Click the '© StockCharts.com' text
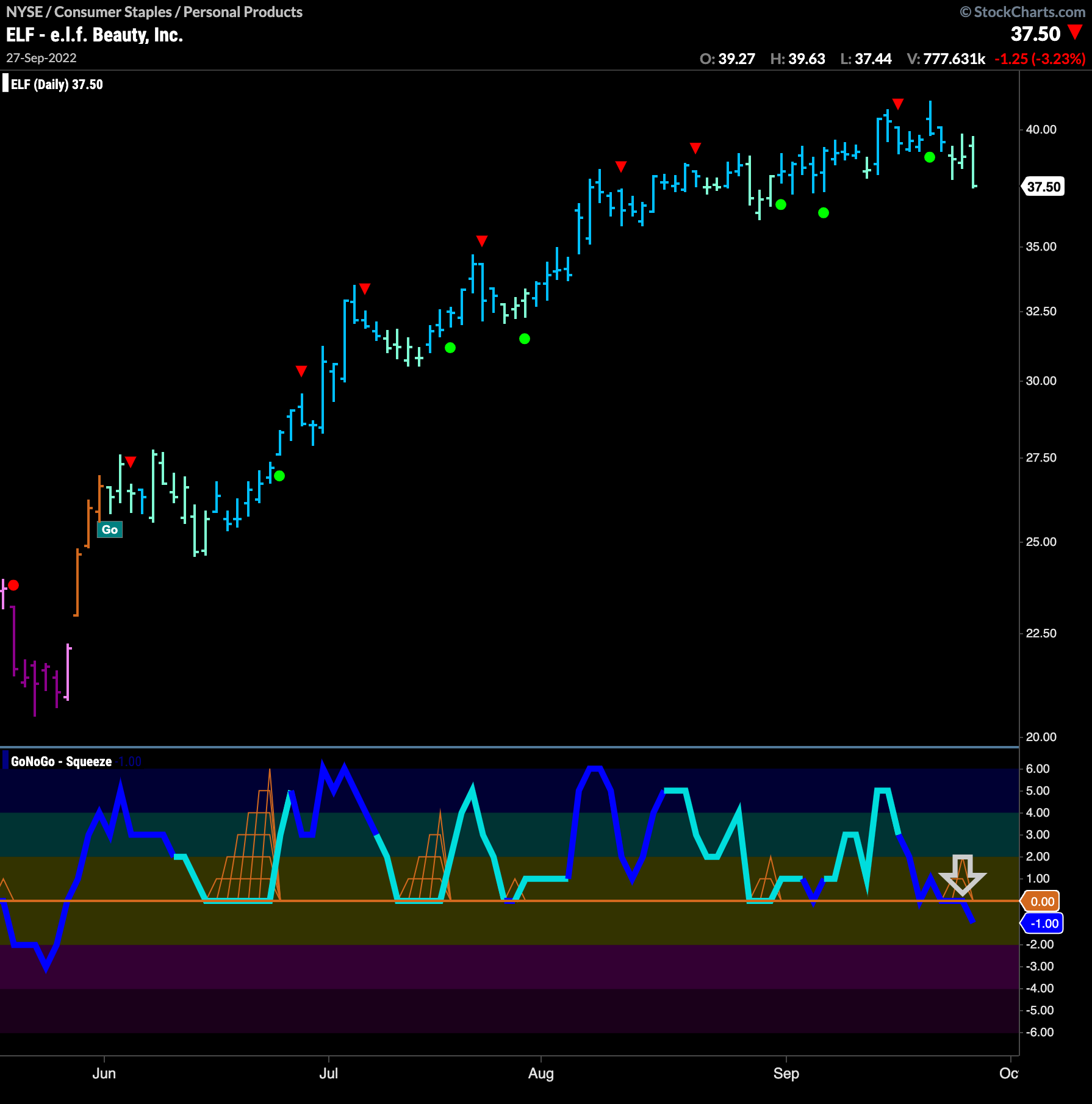Screen dimensions: 1092x1104 pos(1022,12)
